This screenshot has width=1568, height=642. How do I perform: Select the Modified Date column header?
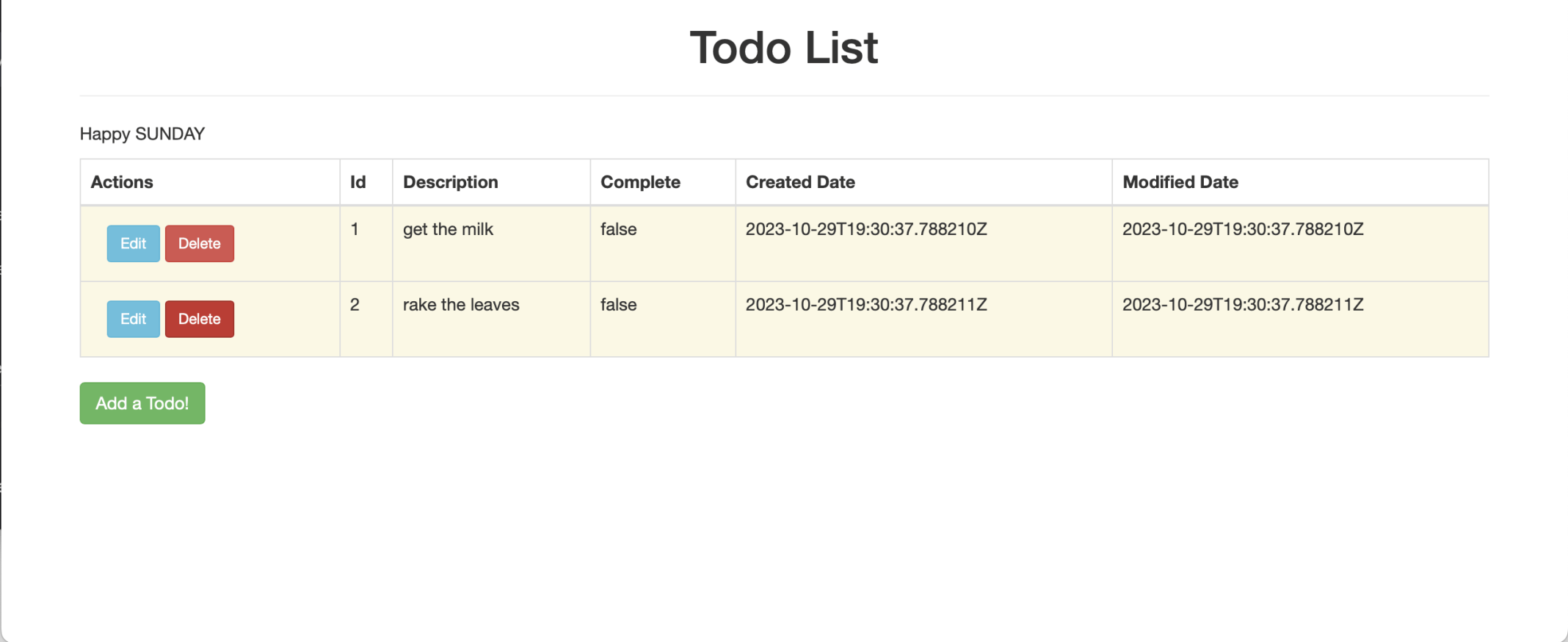pyautogui.click(x=1180, y=182)
